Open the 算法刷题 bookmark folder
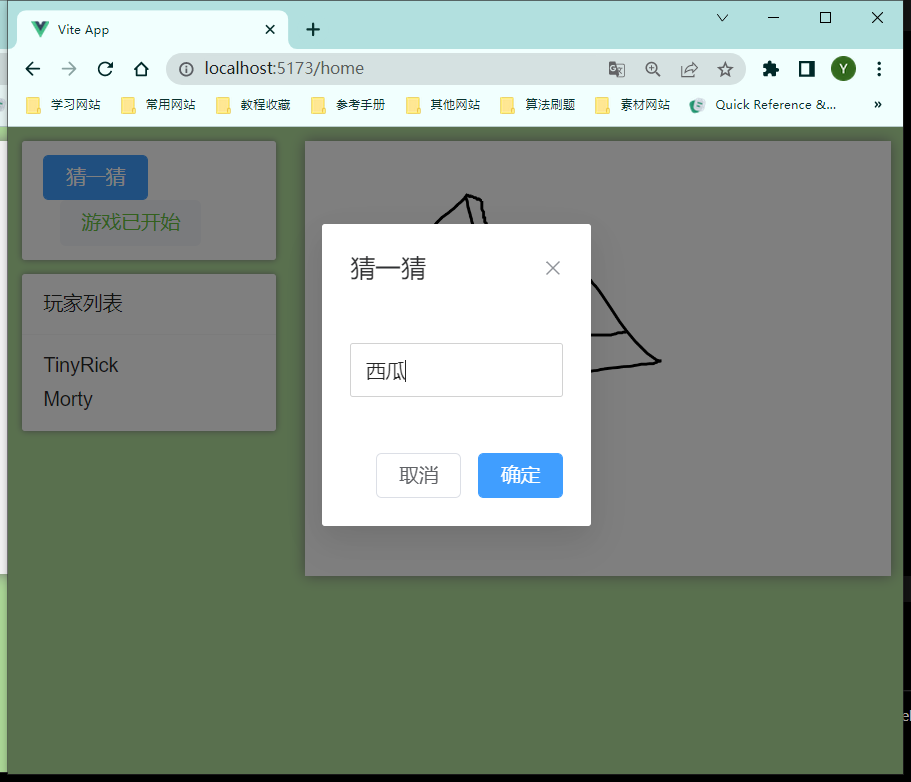911x782 pixels. point(538,104)
